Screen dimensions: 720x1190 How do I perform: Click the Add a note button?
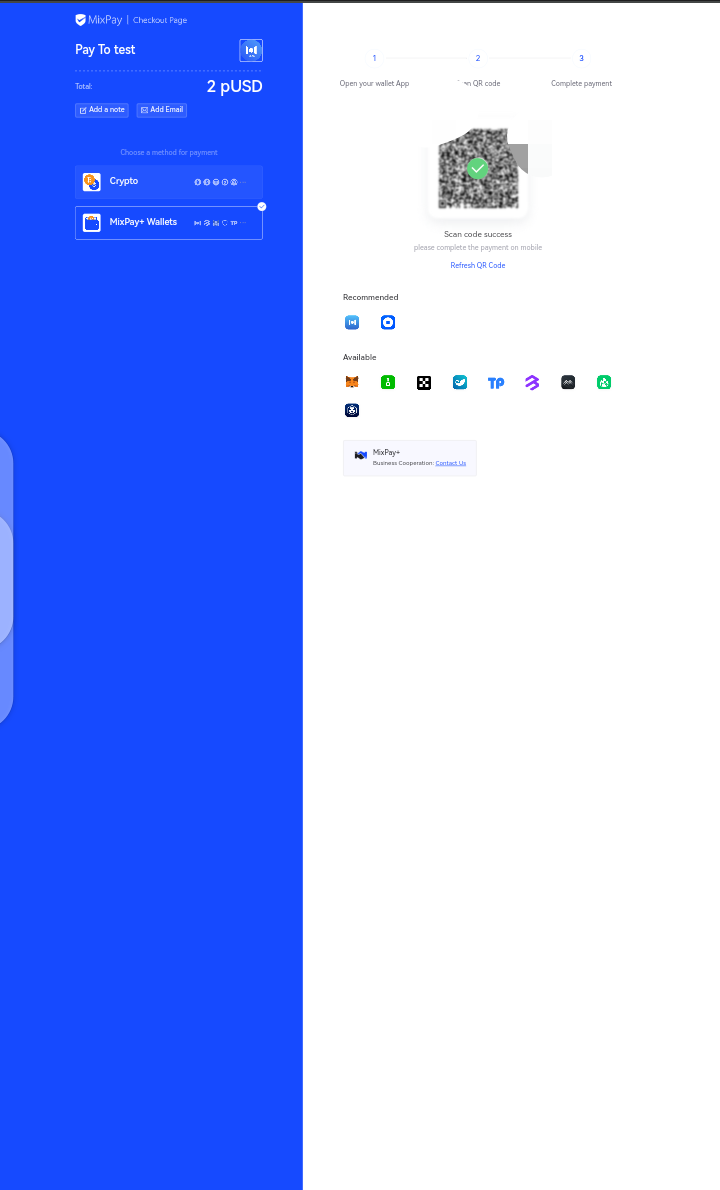[x=102, y=110]
